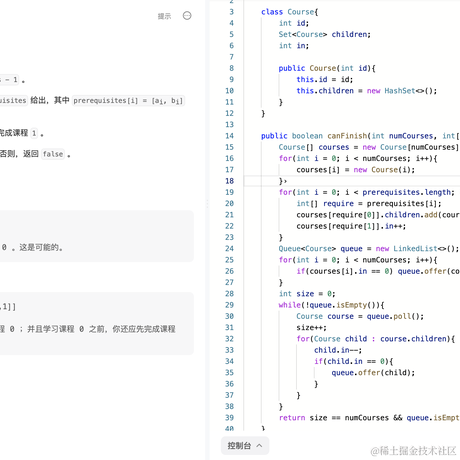Click the 'prerequisites[i] = [ai, bi]' inline code
This screenshot has width=460, height=460.
[128, 100]
